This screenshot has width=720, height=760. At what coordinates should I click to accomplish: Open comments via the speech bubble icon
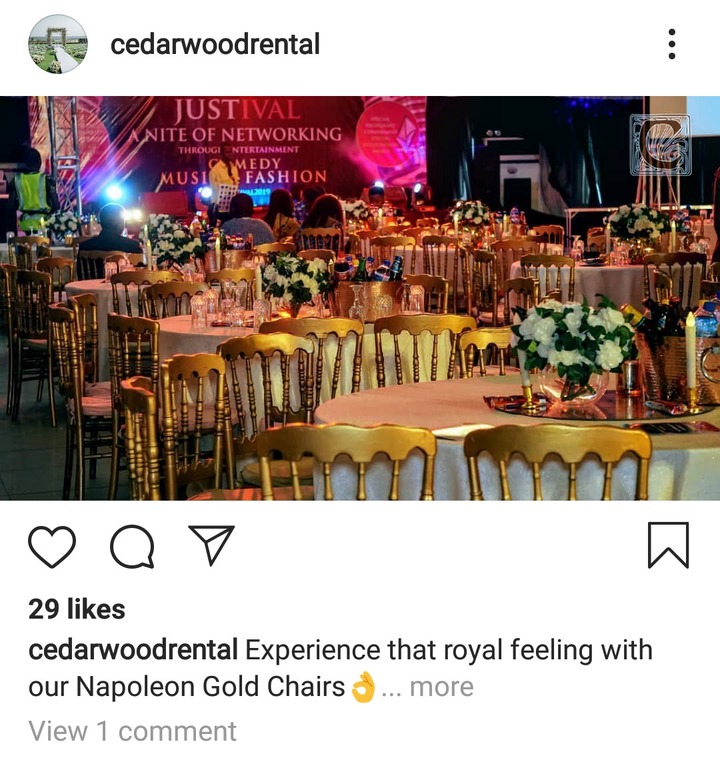[x=132, y=546]
